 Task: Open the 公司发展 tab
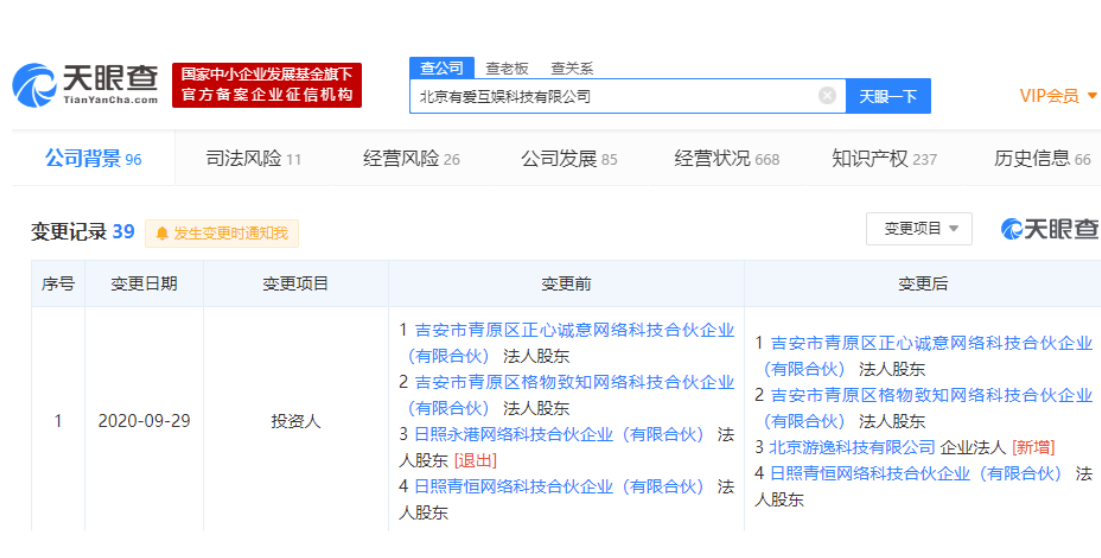[569, 159]
